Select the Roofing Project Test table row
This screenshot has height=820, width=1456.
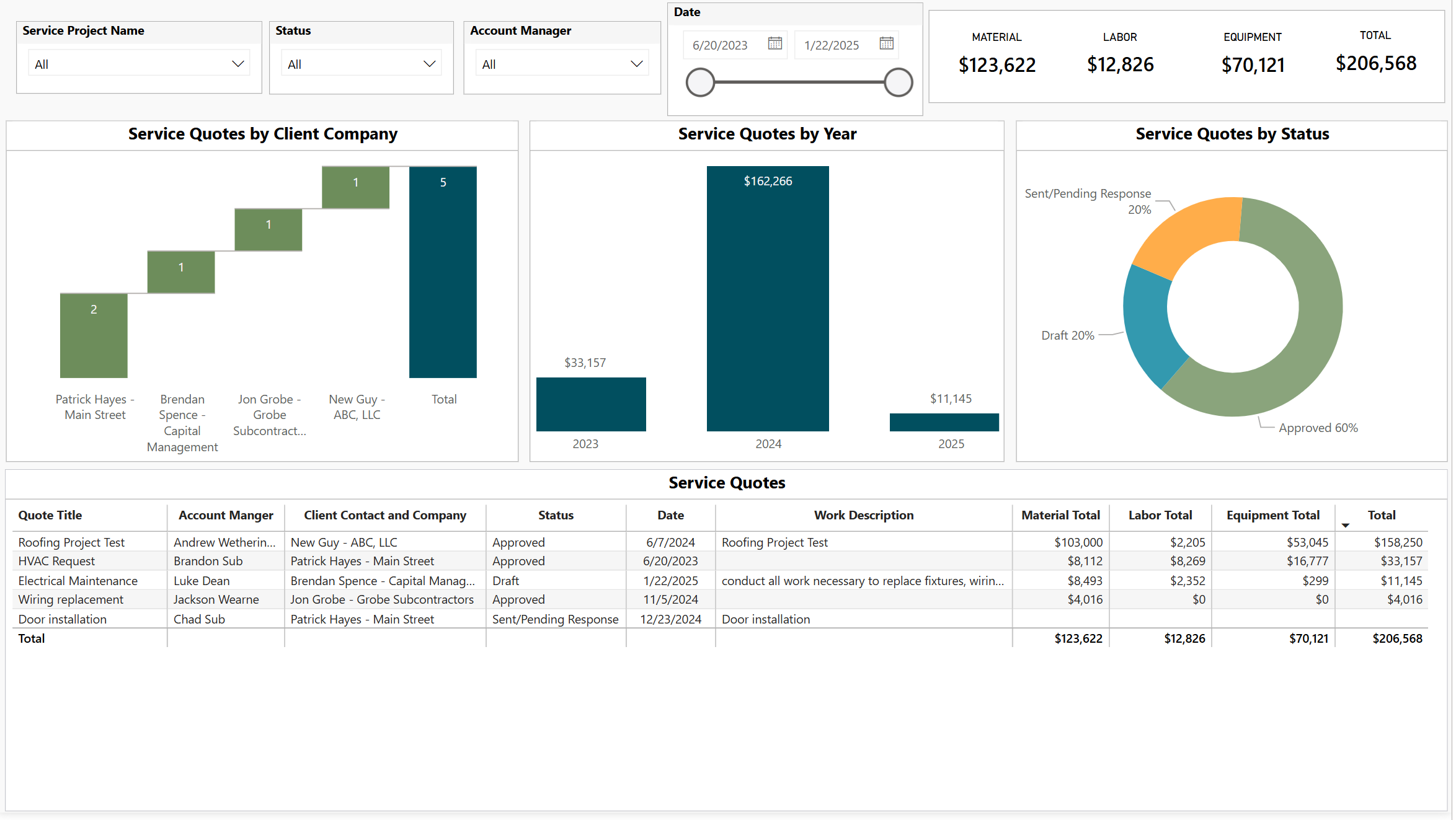[71, 542]
